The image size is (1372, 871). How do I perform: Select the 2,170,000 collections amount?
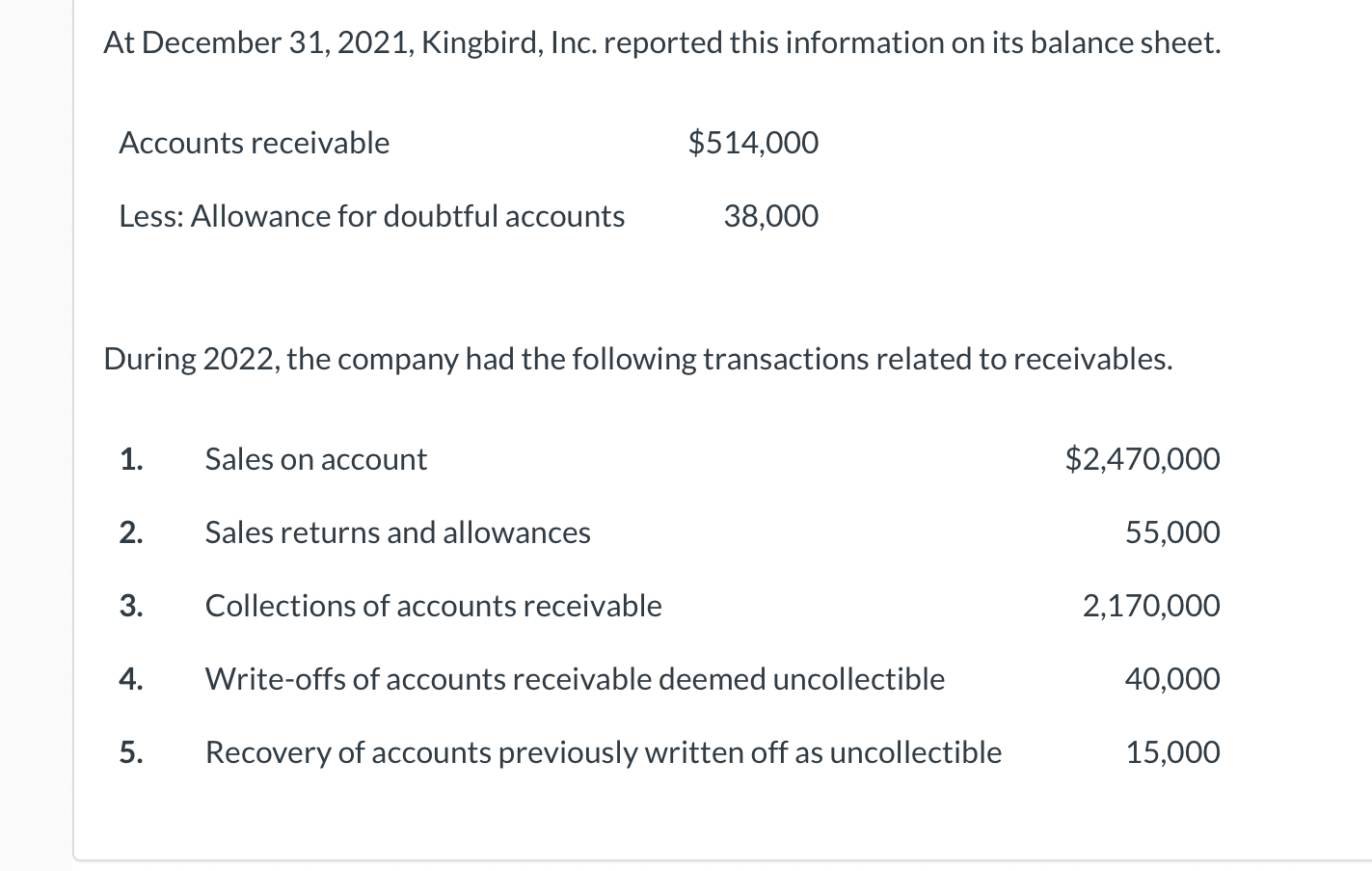point(1151,606)
